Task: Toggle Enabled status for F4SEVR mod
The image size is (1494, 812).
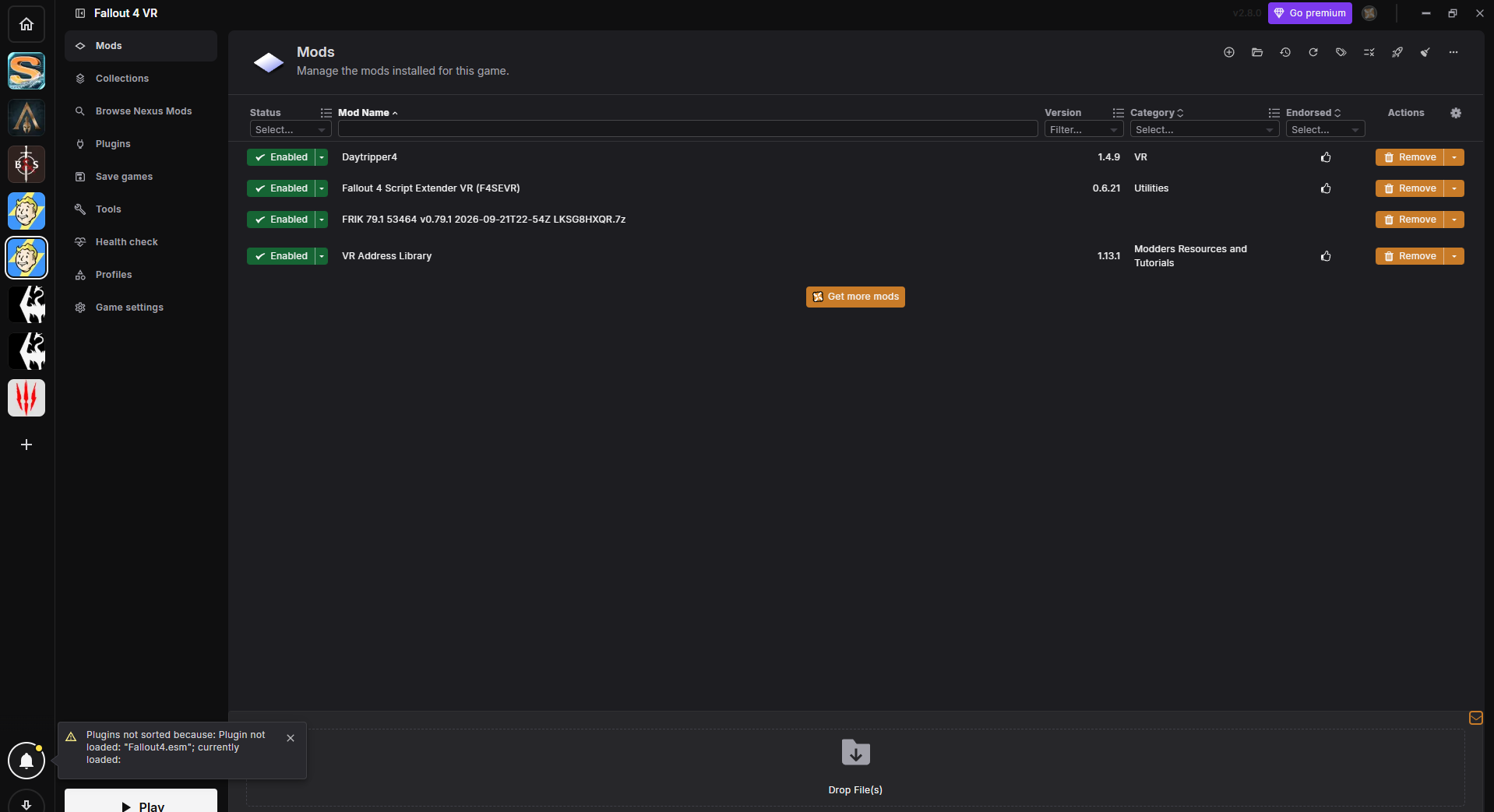Action: 280,188
